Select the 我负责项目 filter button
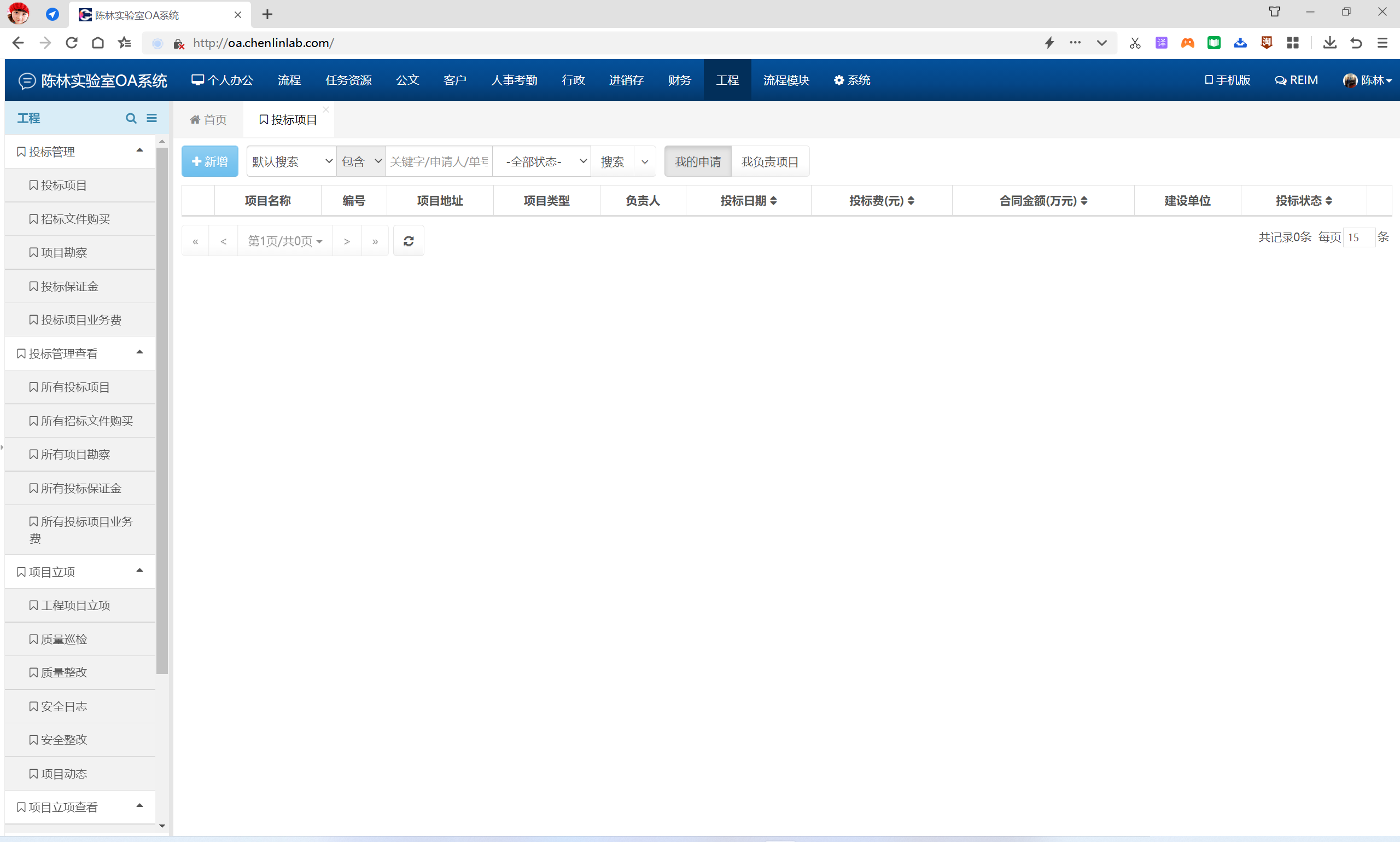Screen dimensions: 1400x842 770,162
